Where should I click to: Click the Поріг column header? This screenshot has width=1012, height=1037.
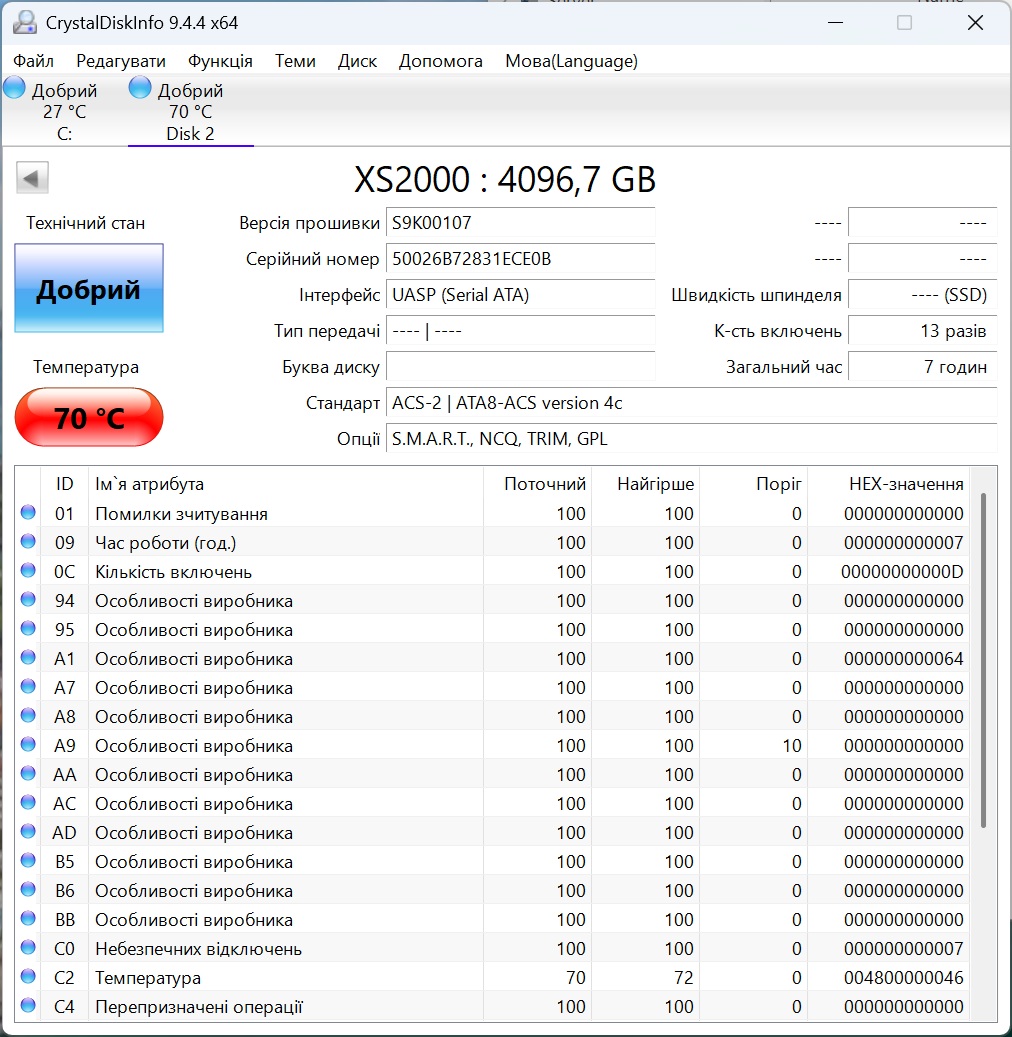tap(754, 484)
